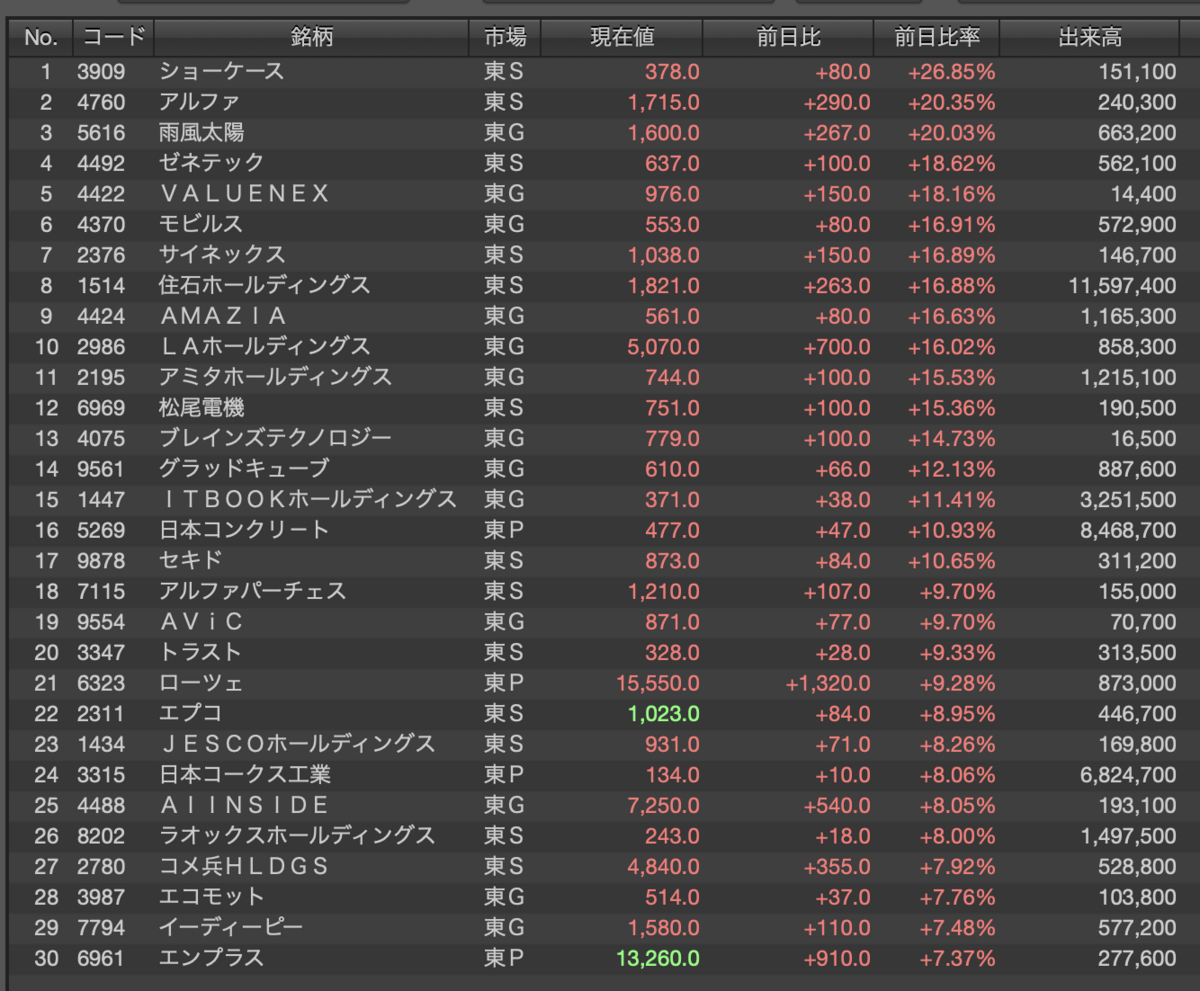Select the ＶＡＬＵＥＮＥＸ stock name
1200x991 pixels.
(x=243, y=194)
